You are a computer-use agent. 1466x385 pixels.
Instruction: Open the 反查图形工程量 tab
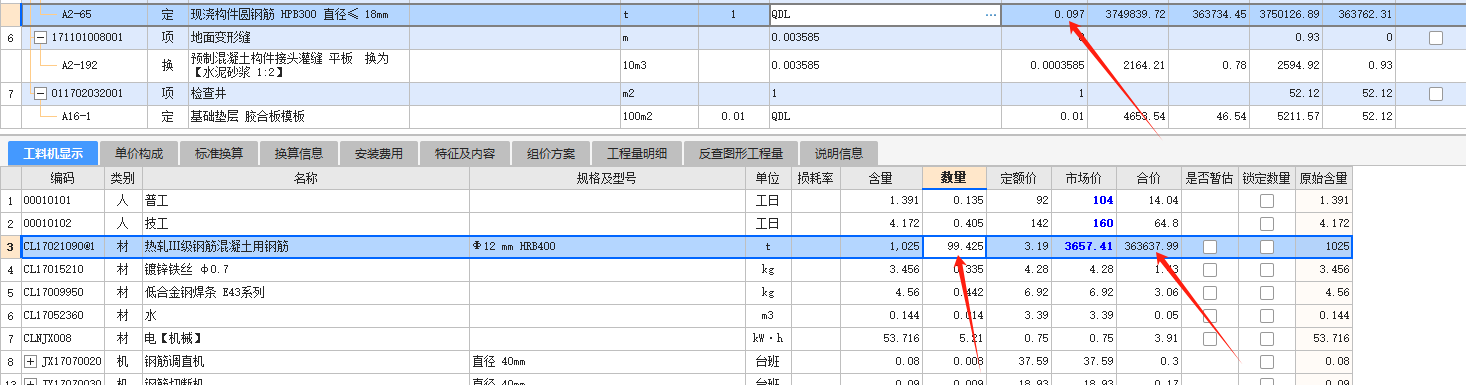[x=741, y=154]
